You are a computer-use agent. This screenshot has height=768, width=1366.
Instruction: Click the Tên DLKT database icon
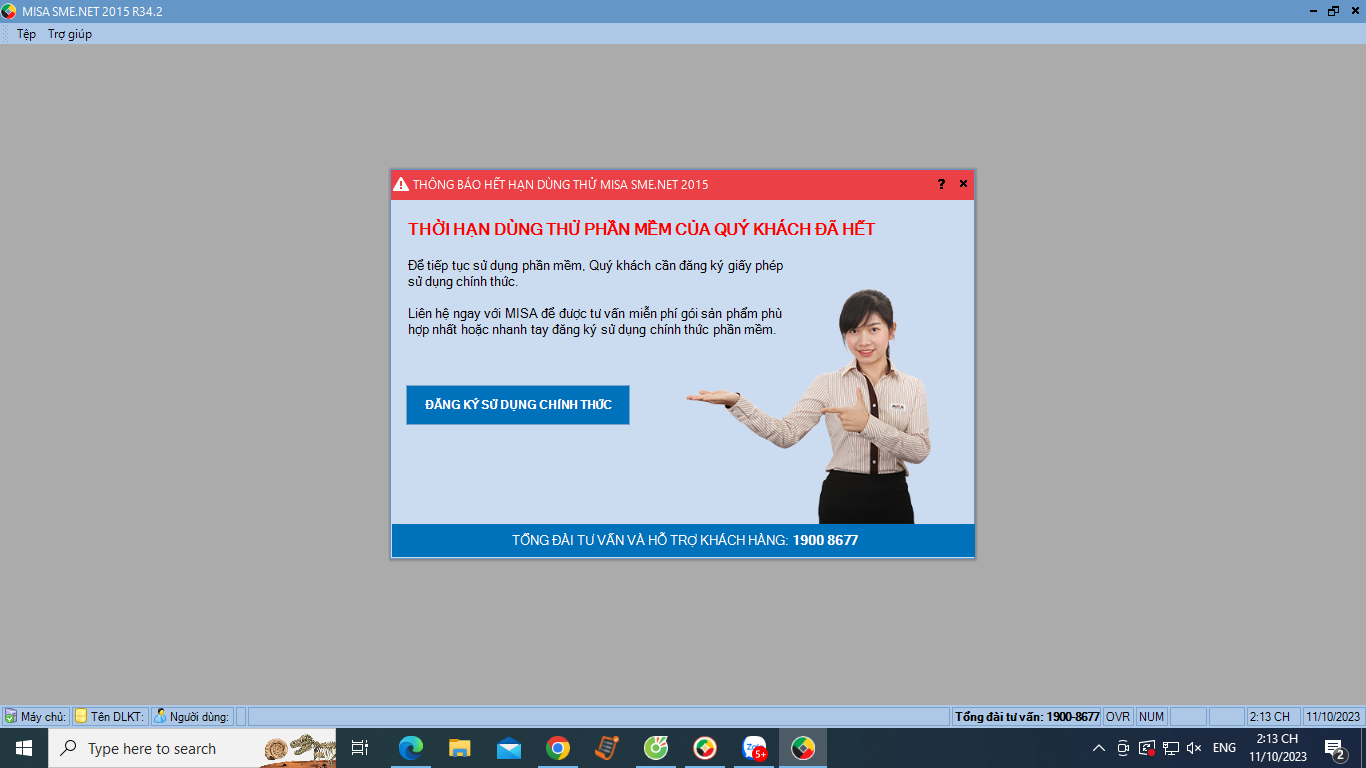pos(81,716)
